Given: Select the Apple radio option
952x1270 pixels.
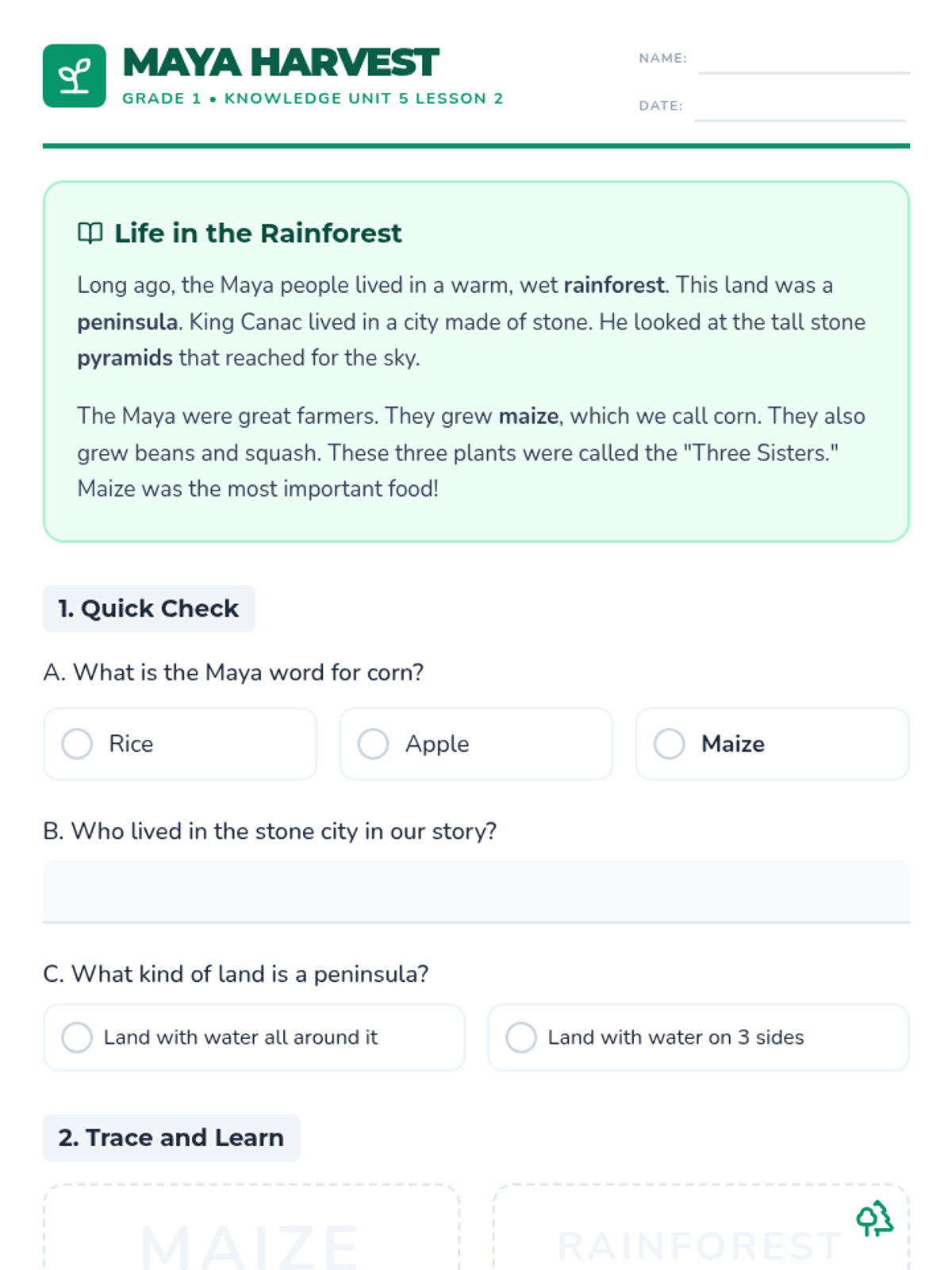Looking at the screenshot, I should point(374,744).
